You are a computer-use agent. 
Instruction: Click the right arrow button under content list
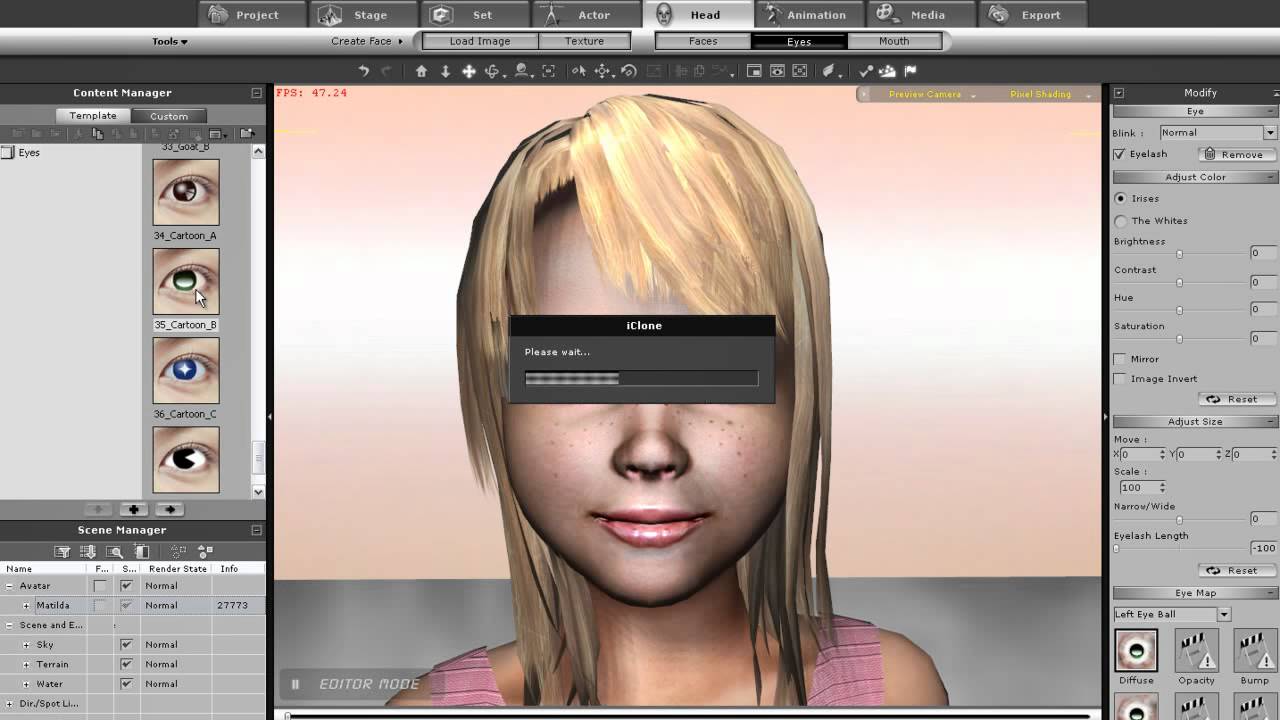pos(169,509)
